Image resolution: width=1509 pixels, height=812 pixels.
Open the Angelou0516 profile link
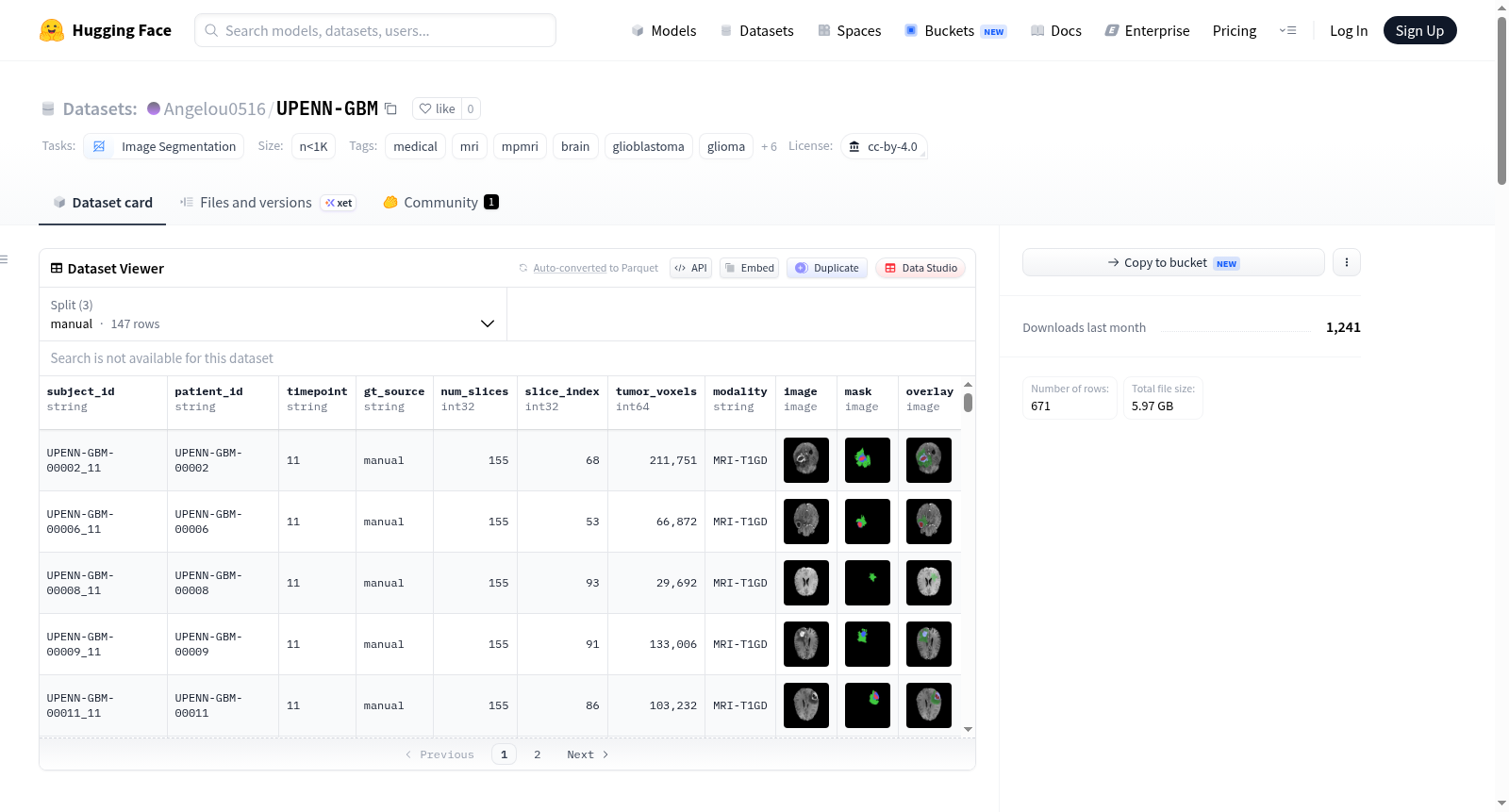point(214,108)
